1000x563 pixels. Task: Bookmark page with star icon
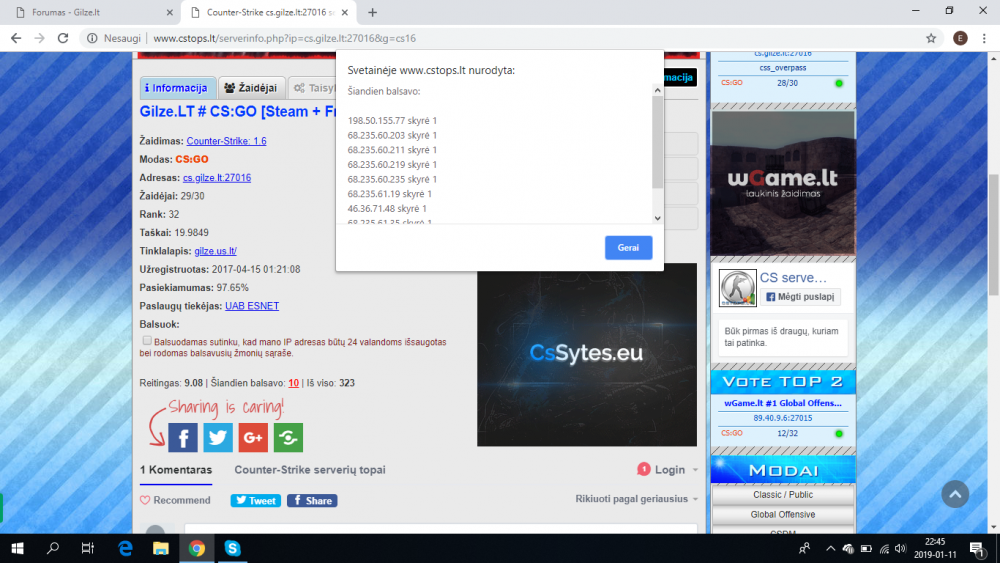[931, 38]
